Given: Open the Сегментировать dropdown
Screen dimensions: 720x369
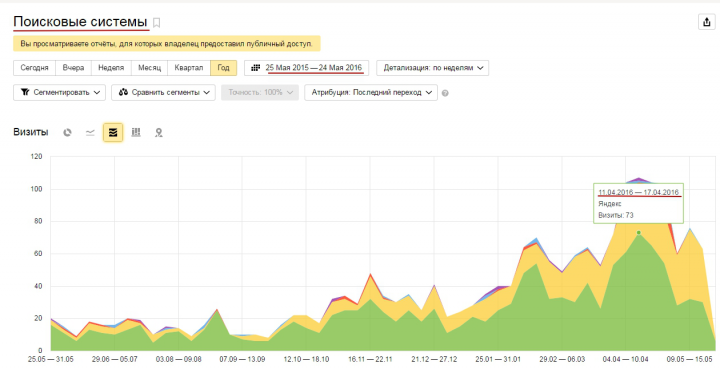Looking at the screenshot, I should tap(59, 93).
